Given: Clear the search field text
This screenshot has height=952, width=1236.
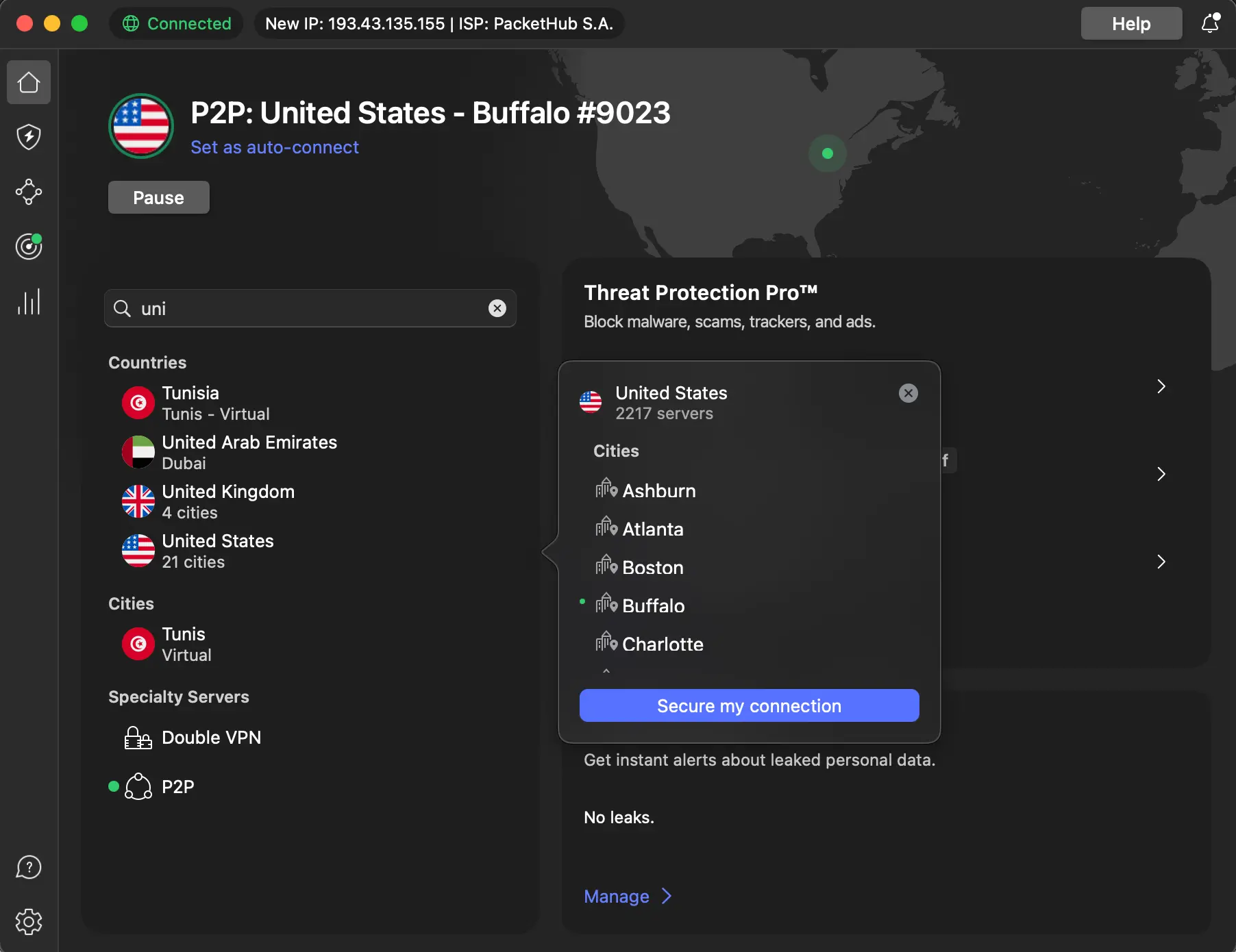Looking at the screenshot, I should [x=497, y=308].
